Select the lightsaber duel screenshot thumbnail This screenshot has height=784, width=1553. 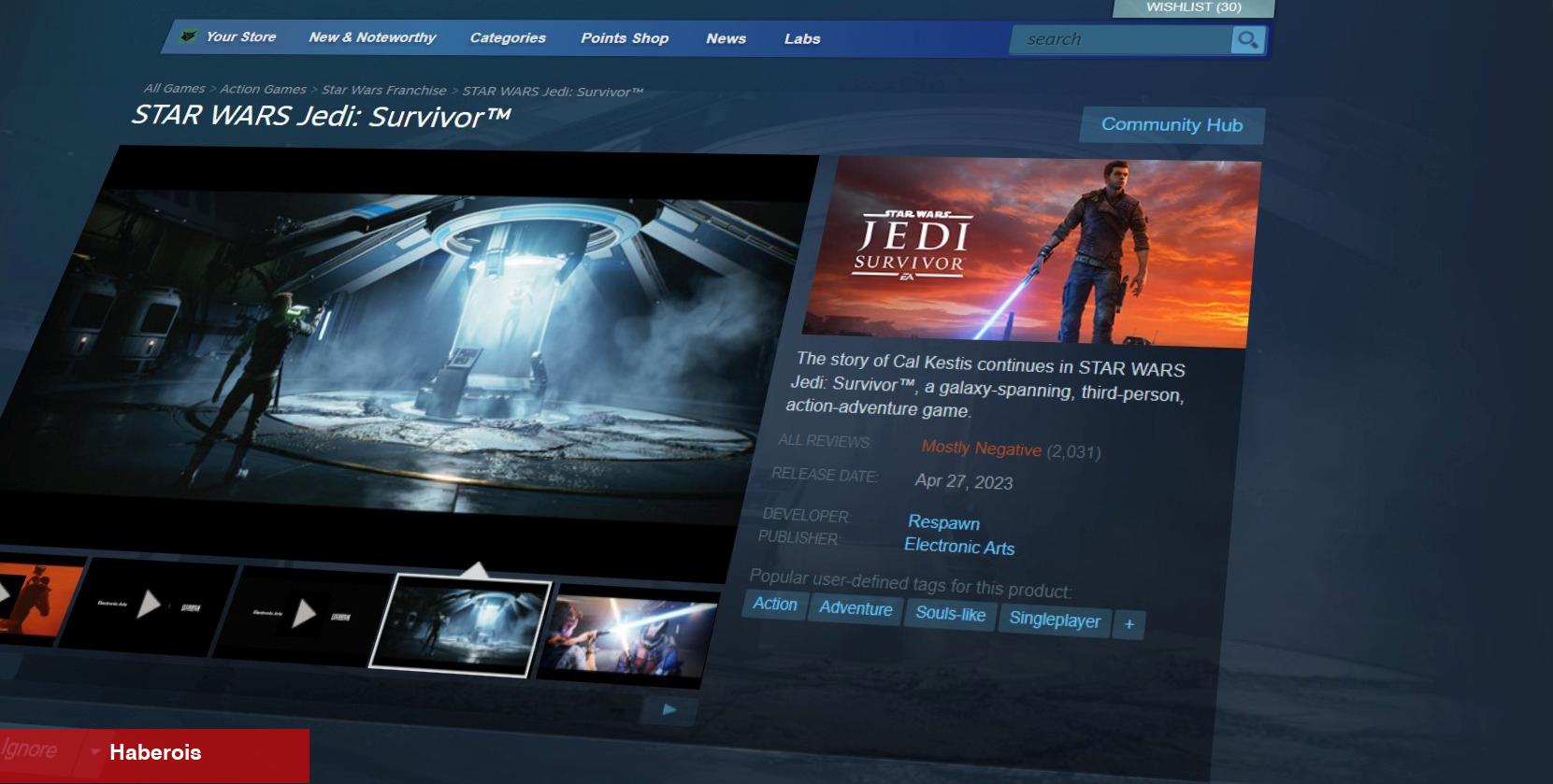click(x=628, y=635)
